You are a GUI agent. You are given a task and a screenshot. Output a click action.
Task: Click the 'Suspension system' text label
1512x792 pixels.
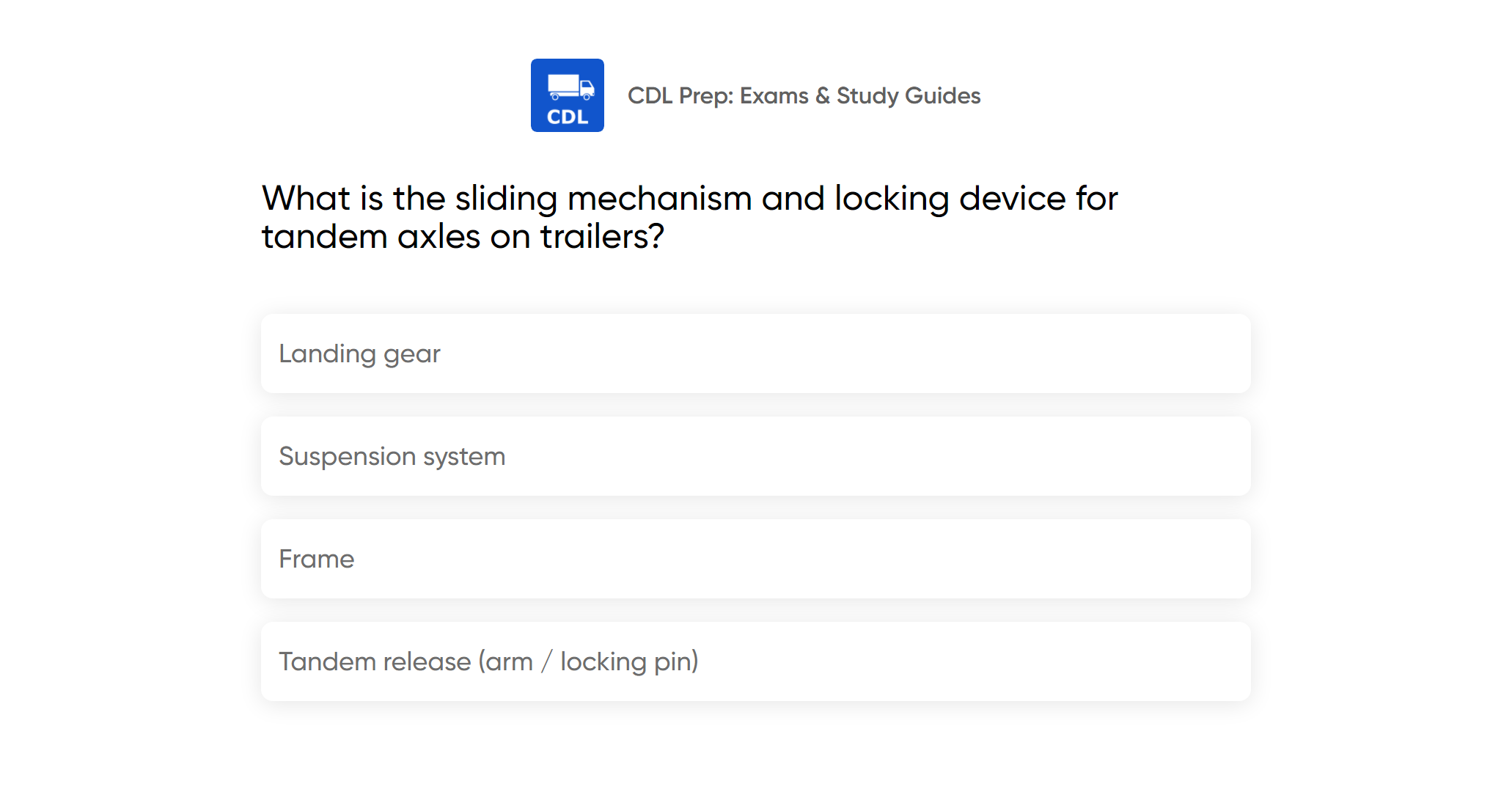[392, 456]
